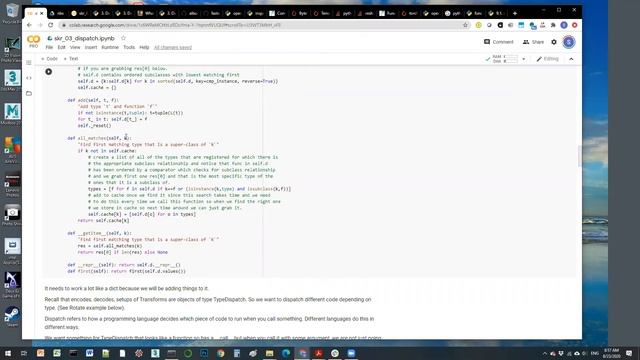The width and height of the screenshot is (640, 360).
Task: Click the paragraph starting 'It needs to work a lot like a dict'
Action: pyautogui.click(x=127, y=288)
